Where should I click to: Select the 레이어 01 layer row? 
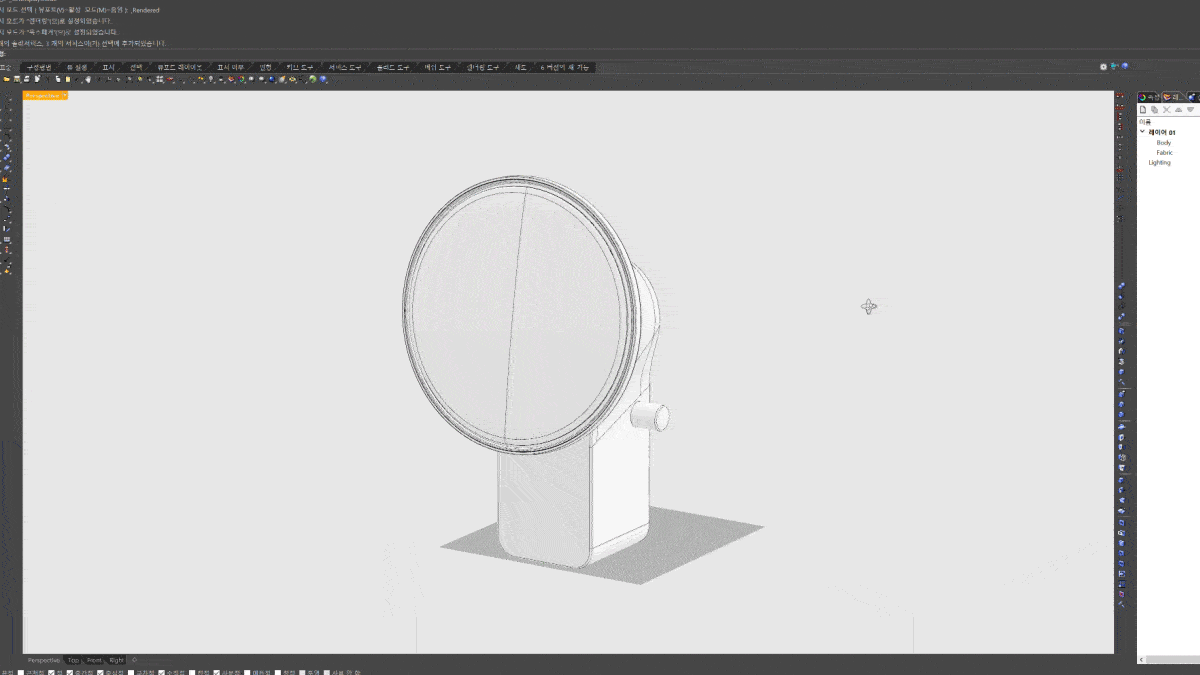1162,132
